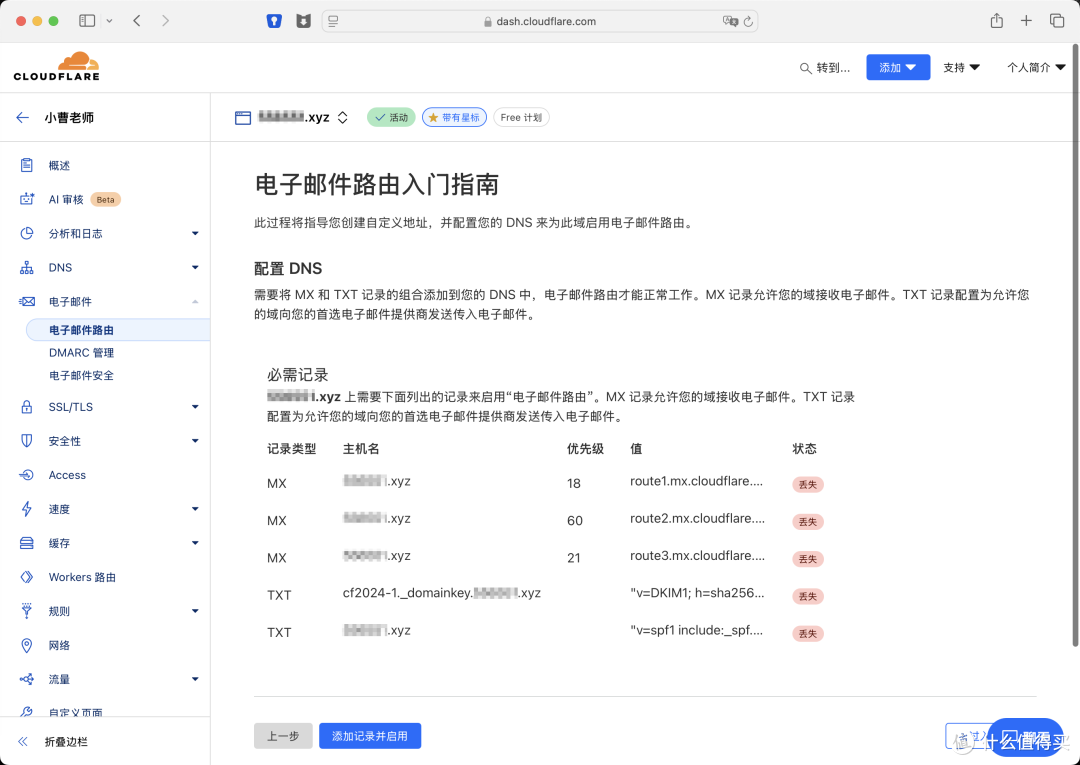Open the 支持 dropdown
The image size is (1080, 765).
[961, 67]
